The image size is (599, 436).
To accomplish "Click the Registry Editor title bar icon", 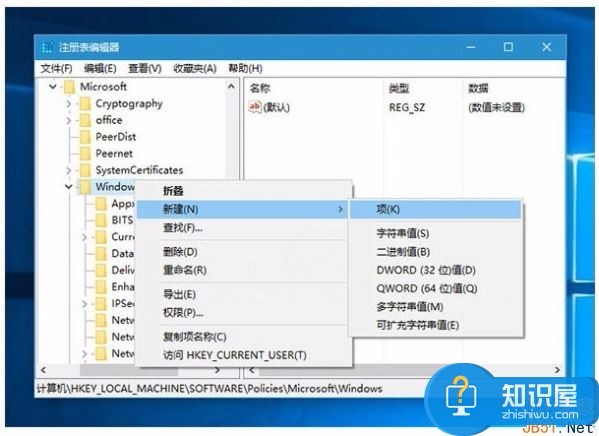I will [47, 47].
